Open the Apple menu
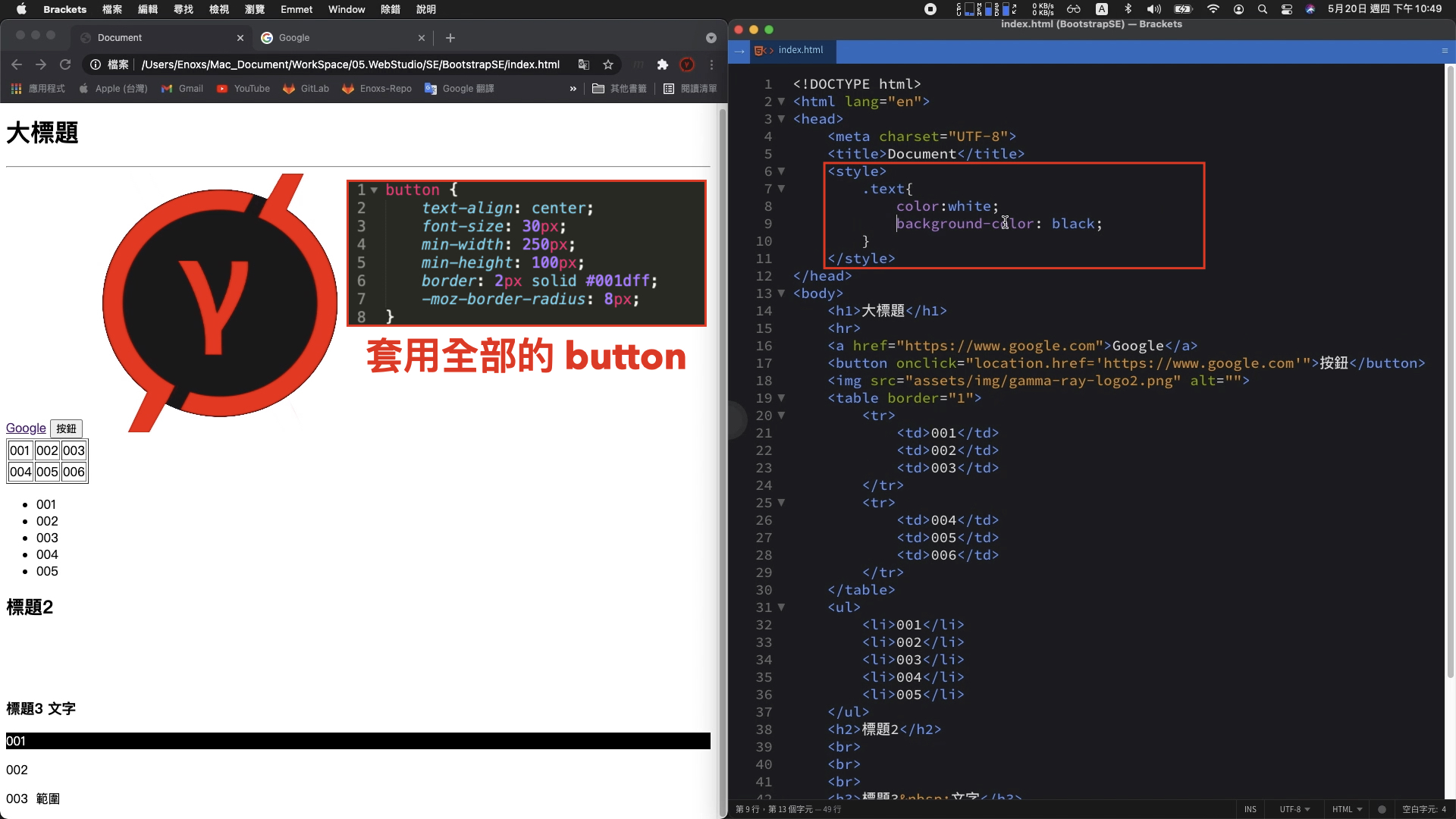1456x819 pixels. pyautogui.click(x=21, y=9)
